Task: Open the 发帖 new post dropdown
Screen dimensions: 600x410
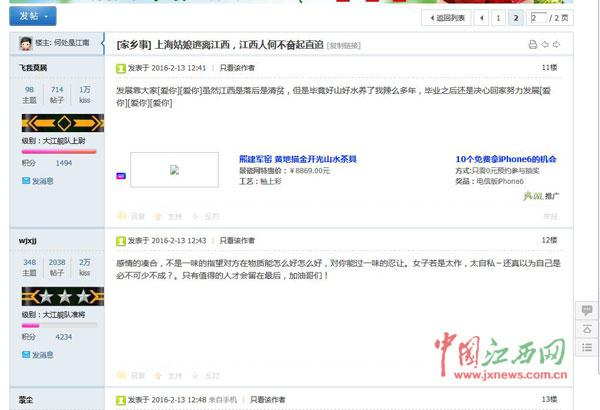Action: point(33,16)
